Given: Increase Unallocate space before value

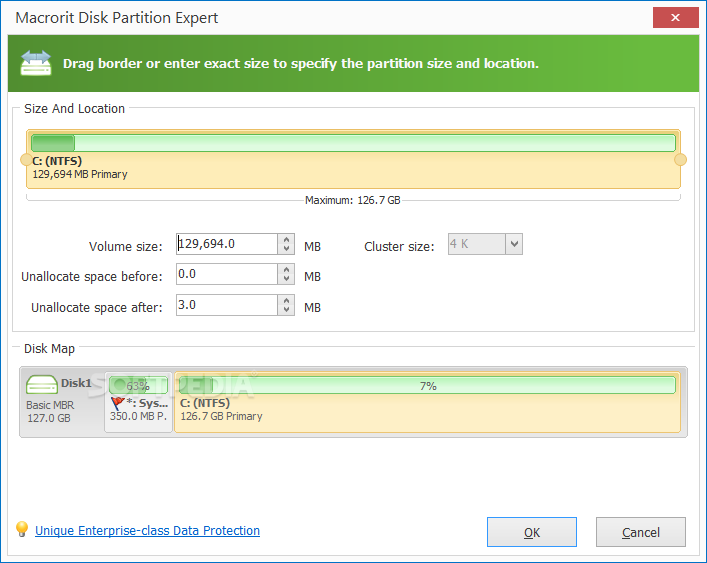Looking at the screenshot, I should 286,270.
